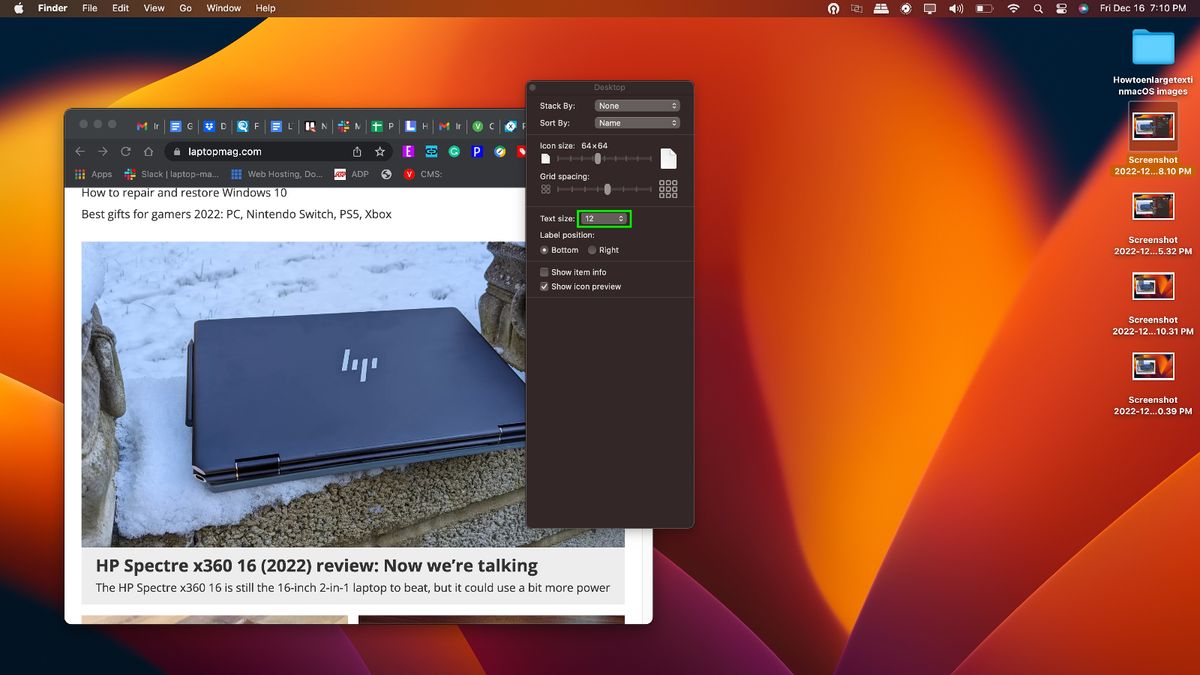
Task: Open the View menu
Action: click(154, 8)
